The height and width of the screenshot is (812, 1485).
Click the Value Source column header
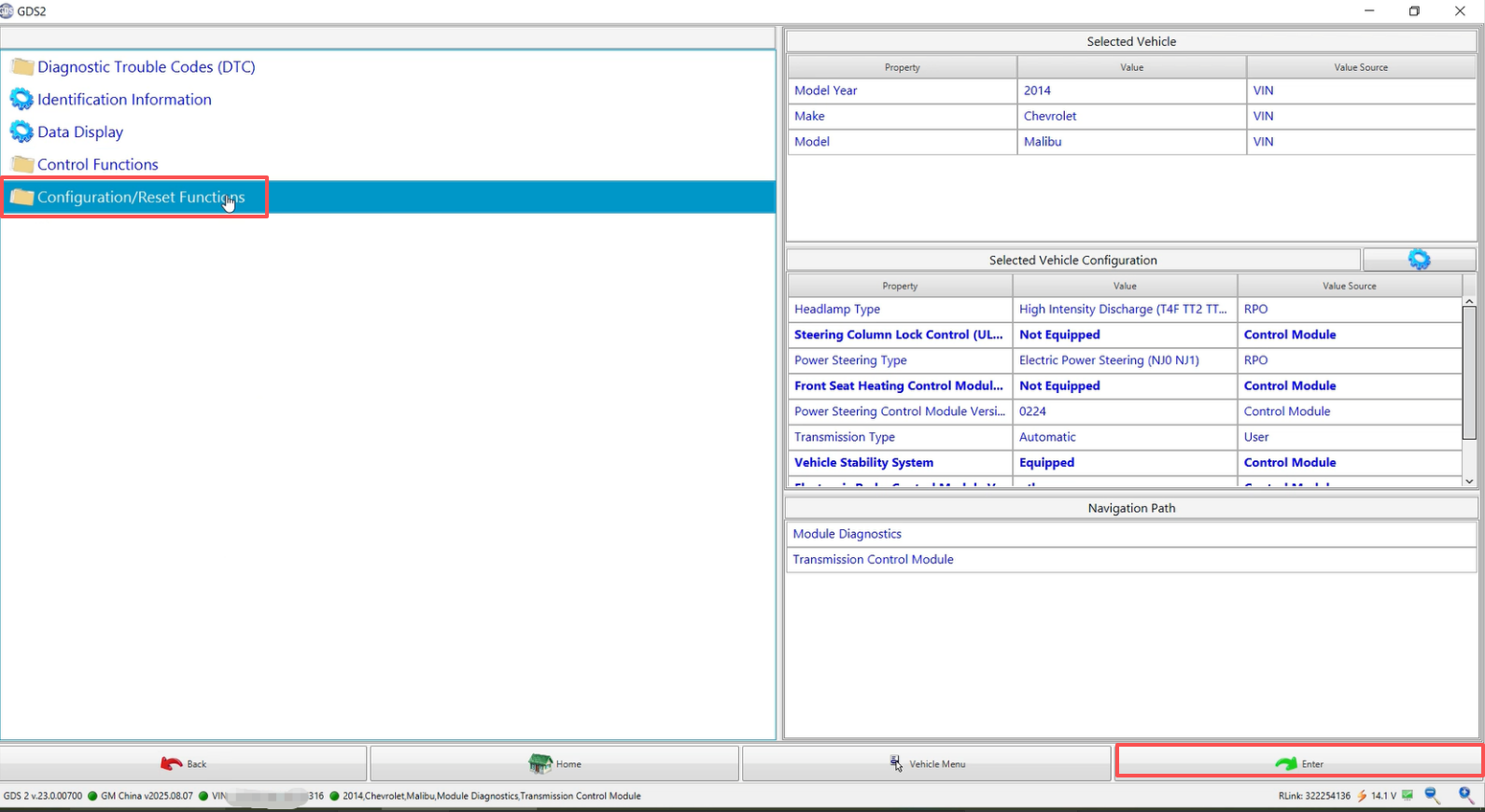tap(1360, 67)
